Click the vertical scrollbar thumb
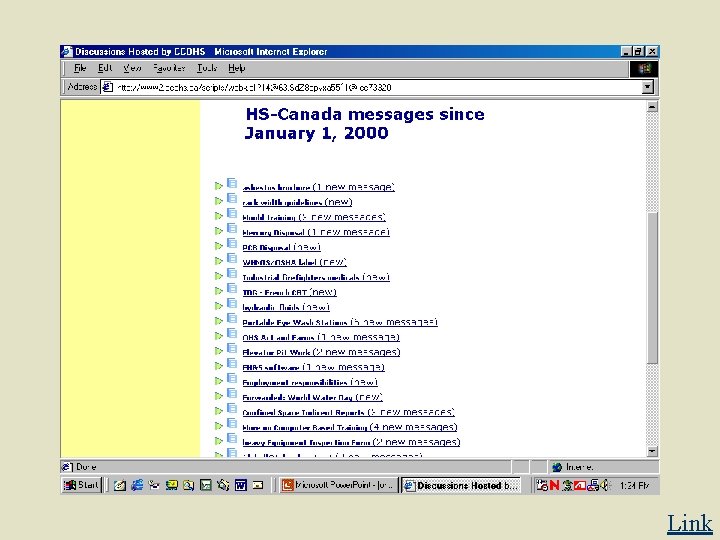 652,288
